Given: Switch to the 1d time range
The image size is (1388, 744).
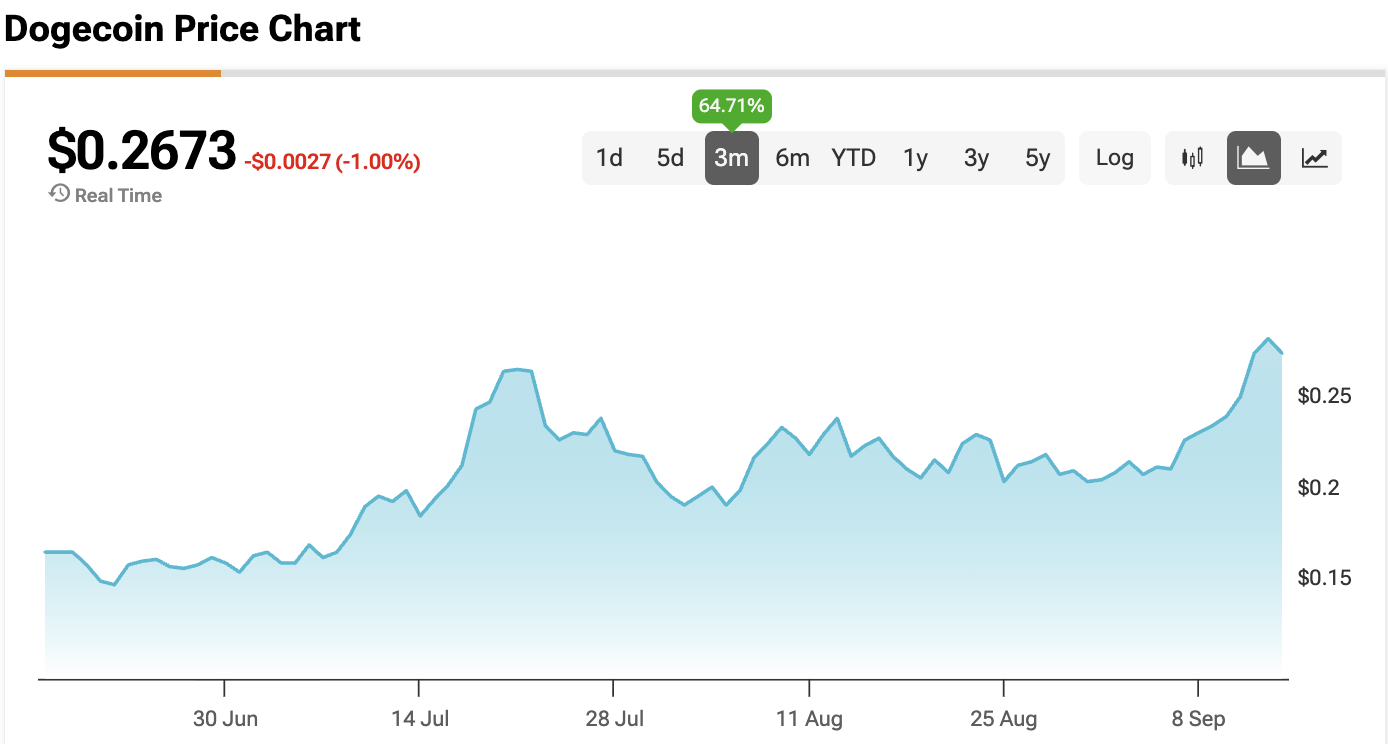Looking at the screenshot, I should 610,157.
